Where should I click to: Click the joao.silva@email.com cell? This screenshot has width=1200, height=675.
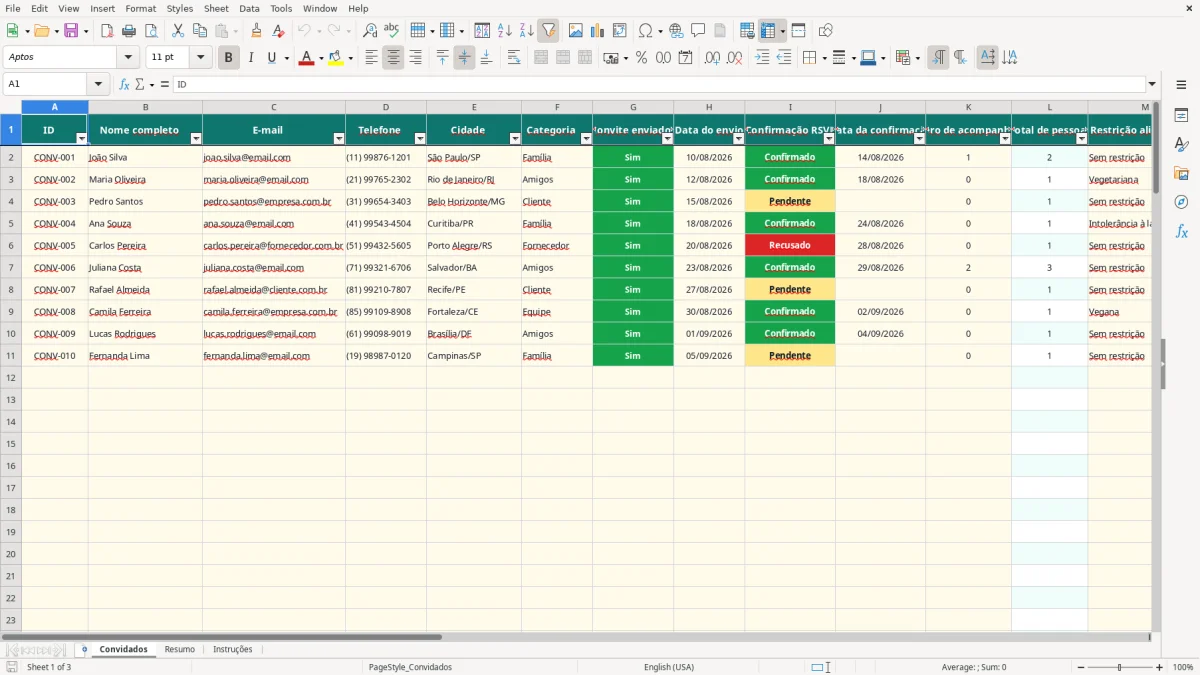pos(274,158)
